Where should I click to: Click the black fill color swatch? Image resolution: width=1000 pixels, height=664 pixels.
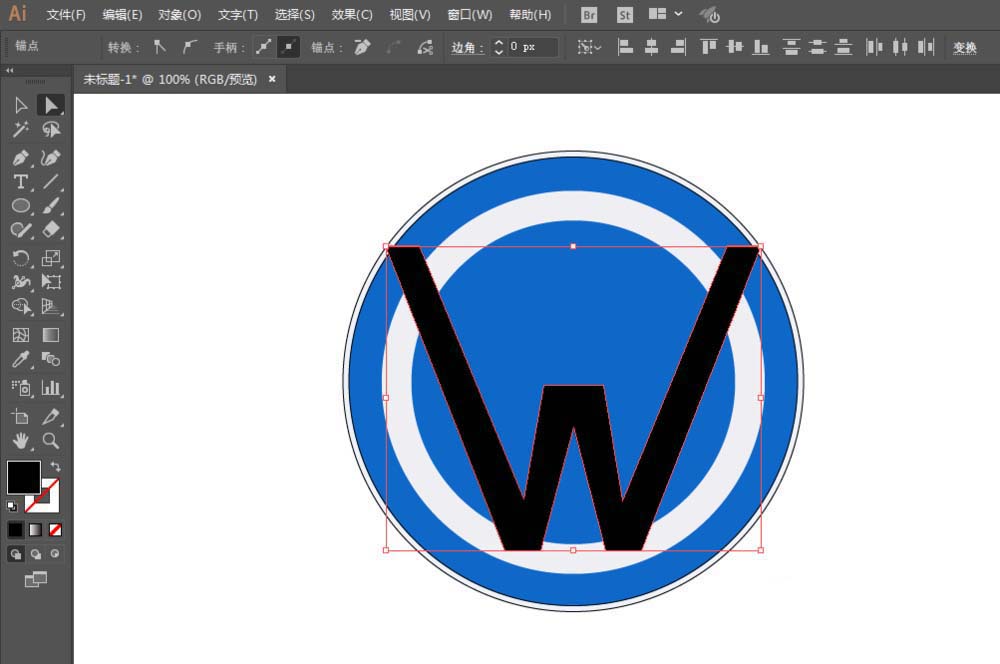click(23, 477)
